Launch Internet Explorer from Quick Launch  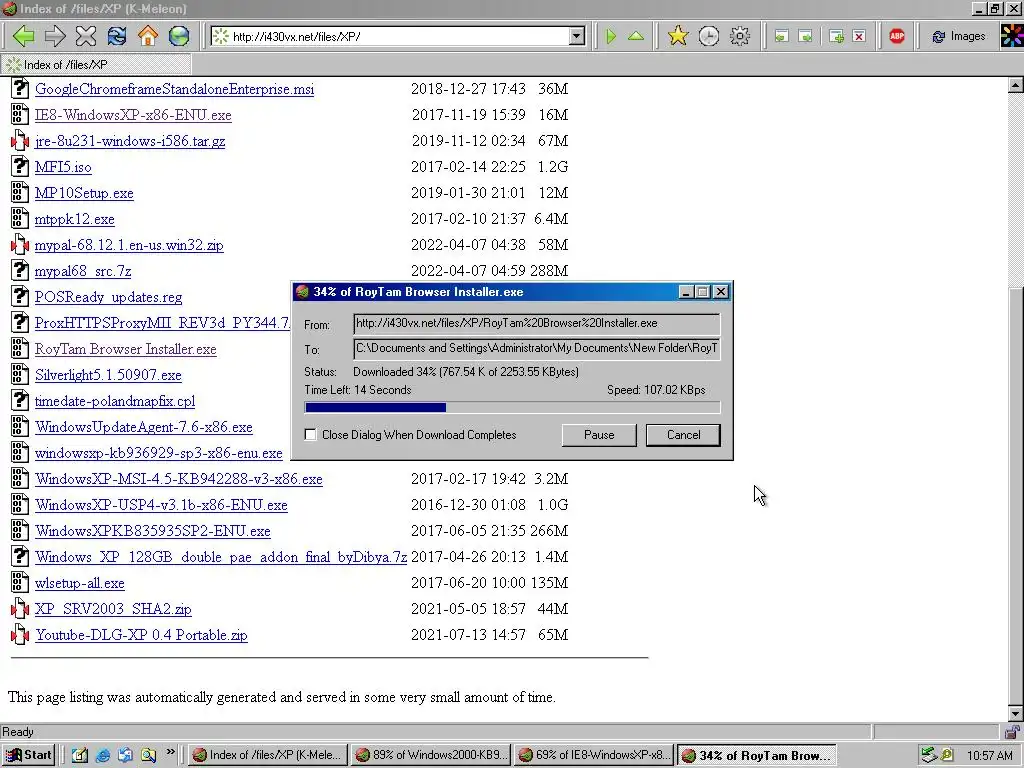(103, 756)
